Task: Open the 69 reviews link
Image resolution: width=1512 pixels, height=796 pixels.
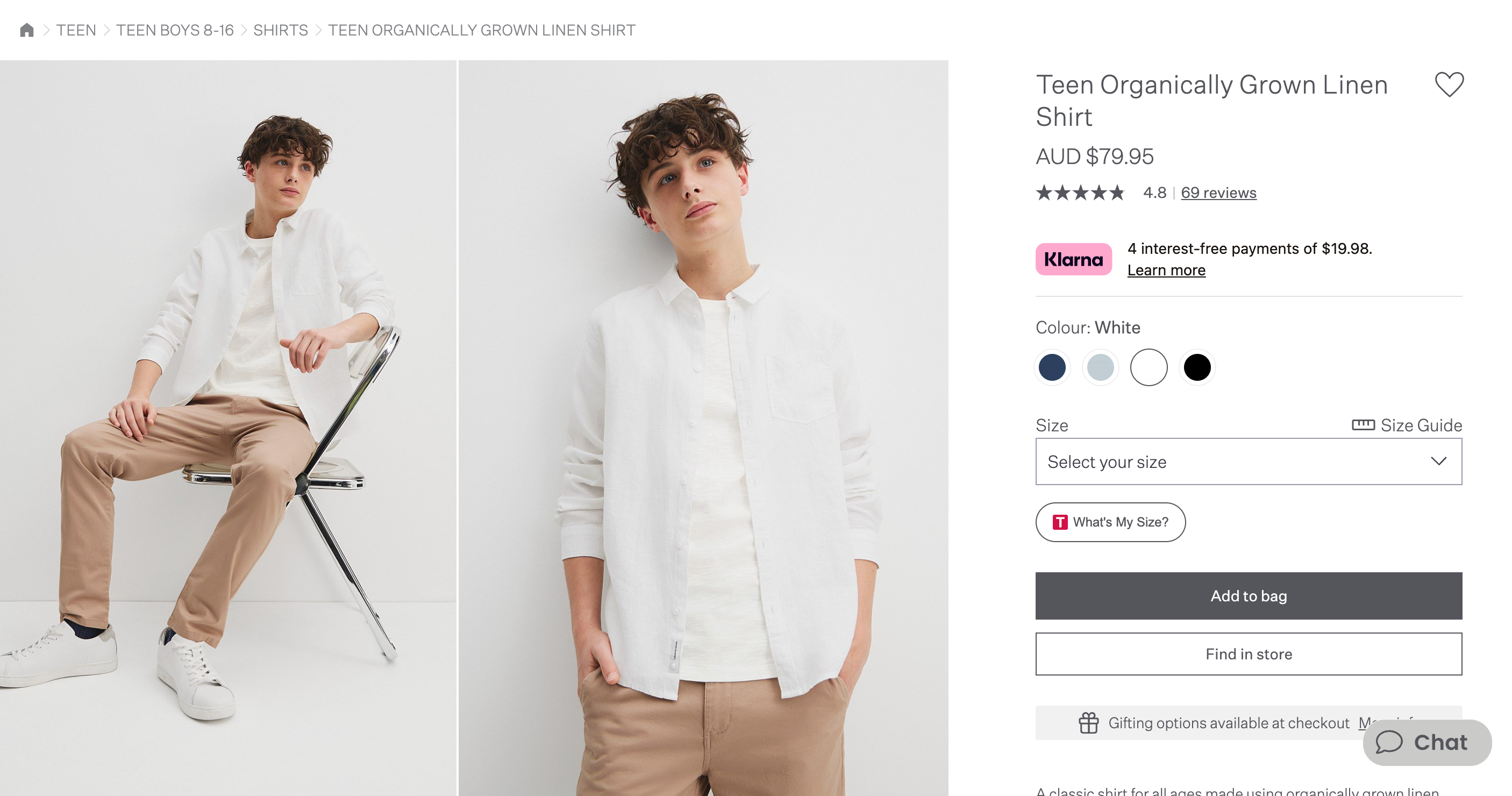Action: [1218, 193]
